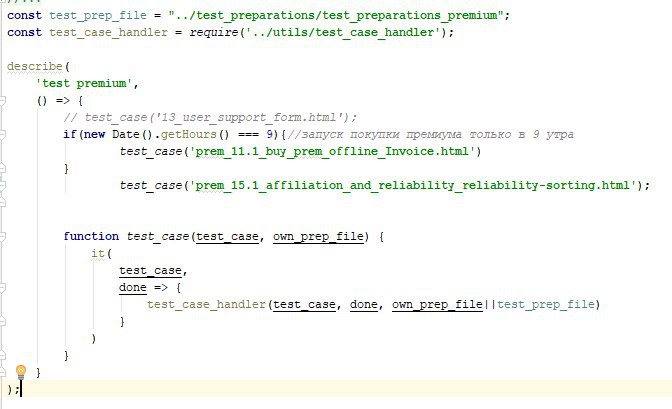Click the === operator in the condition
The height and width of the screenshot is (409, 672).
248,134
